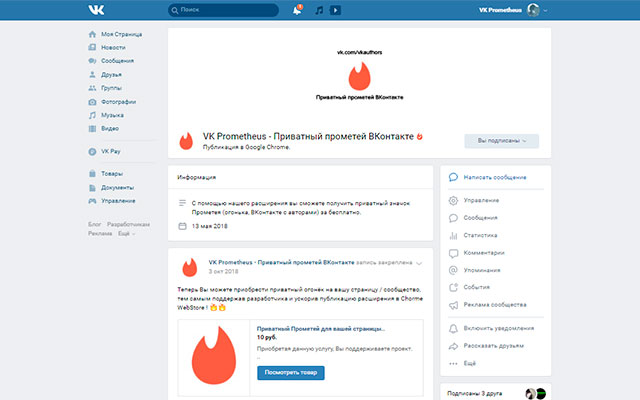Open the video player icon in header
Screen dimensions: 640x400
click(335, 10)
